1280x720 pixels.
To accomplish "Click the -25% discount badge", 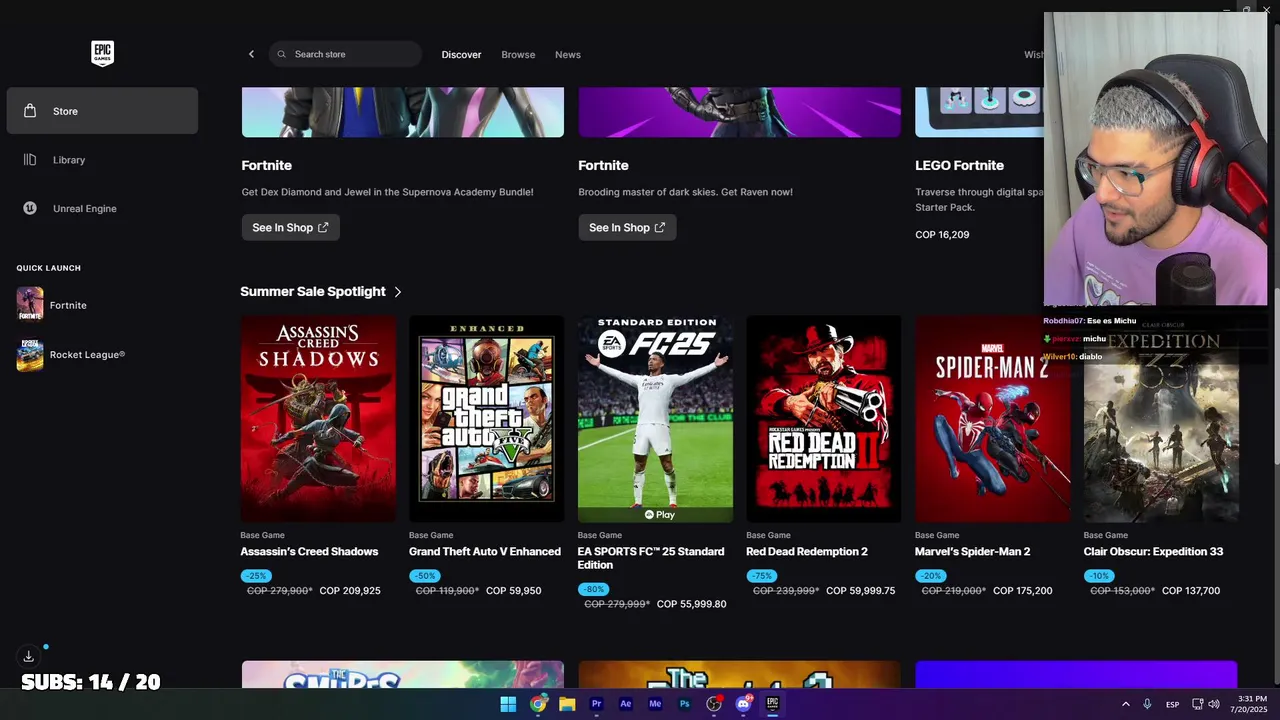I will (x=256, y=576).
